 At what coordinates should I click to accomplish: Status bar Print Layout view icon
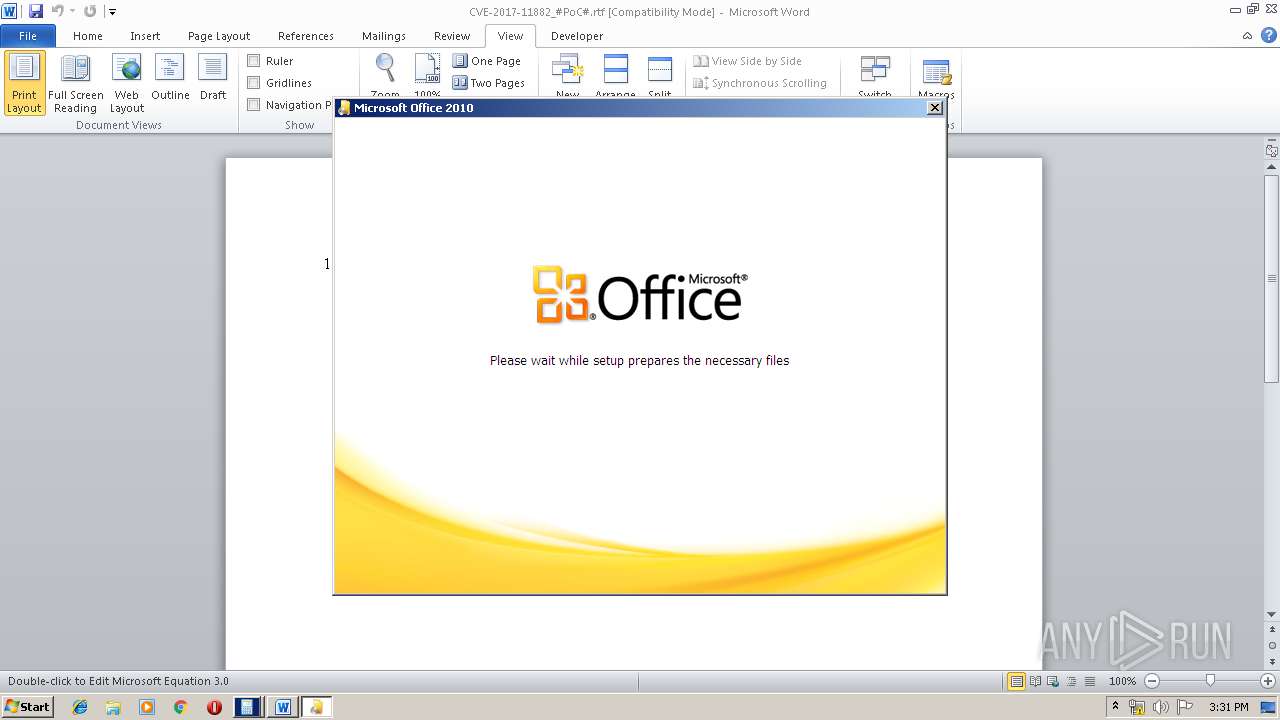point(1017,681)
